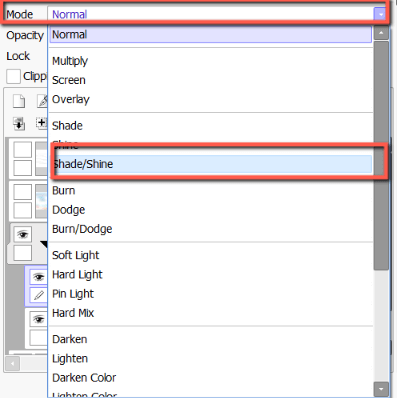
Task: Hide the layer folder with eye icon
Action: pyautogui.click(x=23, y=234)
